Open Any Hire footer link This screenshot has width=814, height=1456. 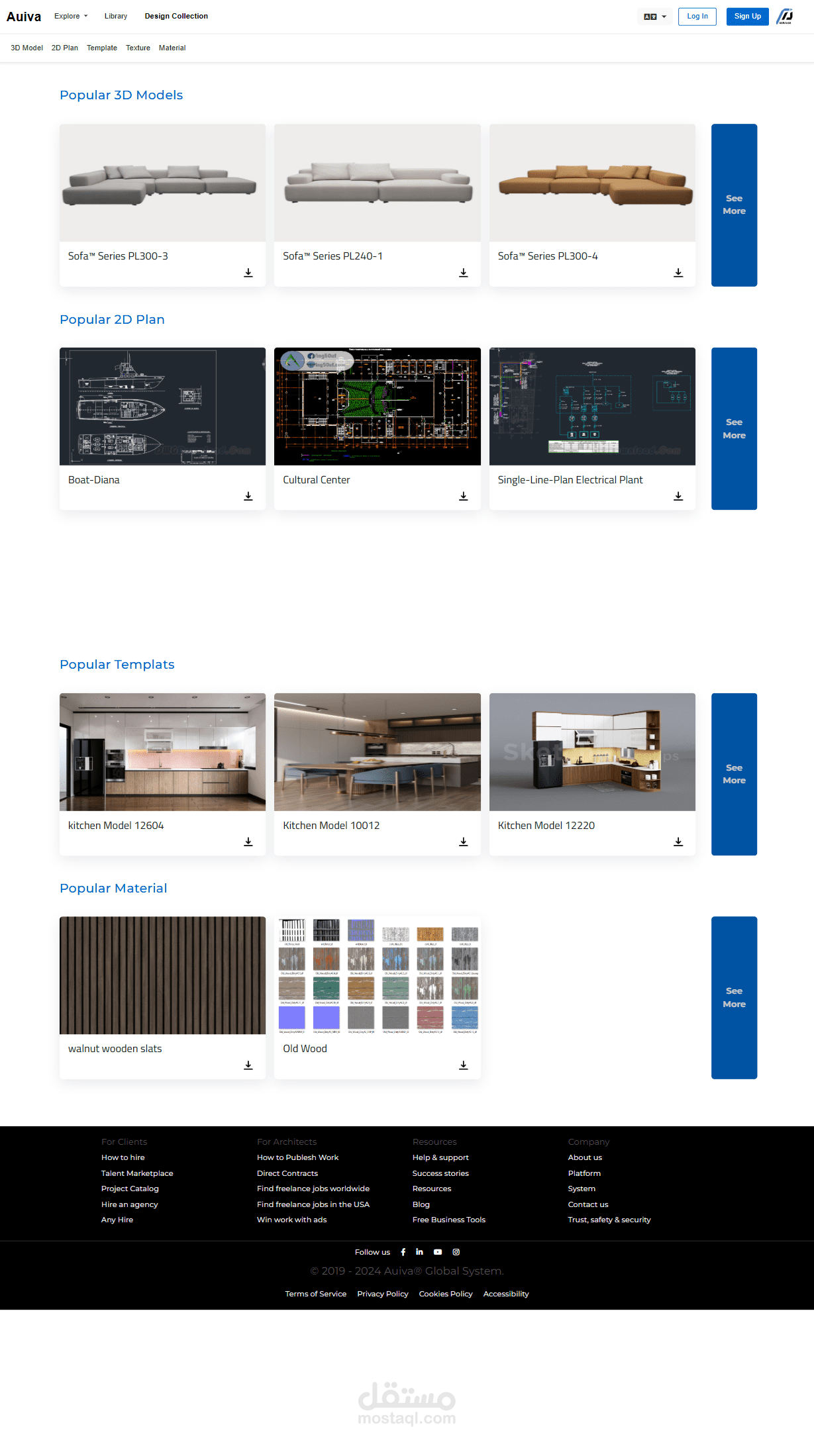117,1220
